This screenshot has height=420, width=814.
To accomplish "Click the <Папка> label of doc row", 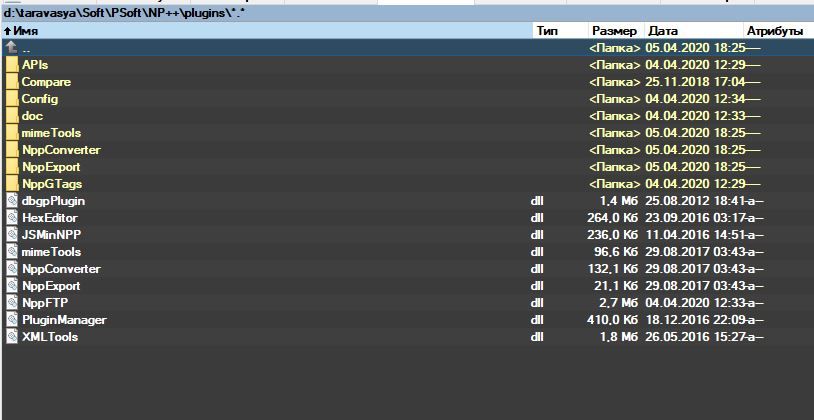I will [615, 116].
